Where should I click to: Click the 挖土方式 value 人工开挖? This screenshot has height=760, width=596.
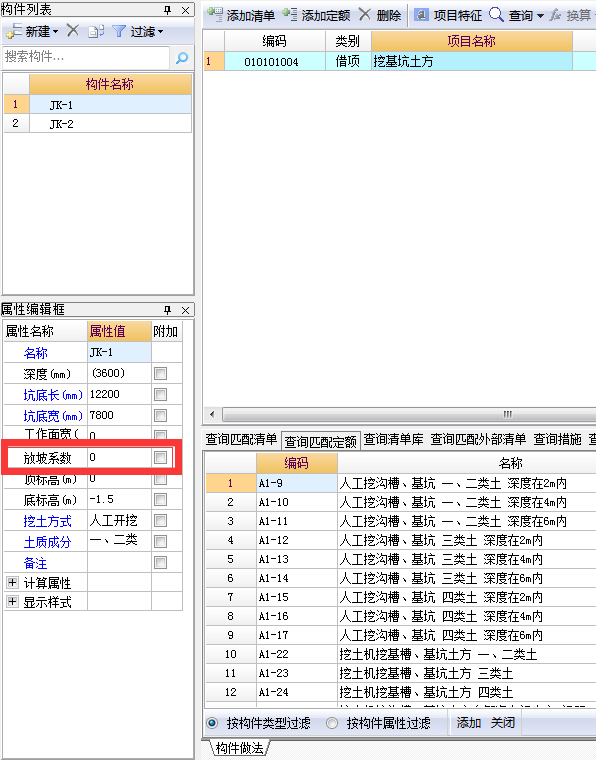pyautogui.click(x=119, y=521)
